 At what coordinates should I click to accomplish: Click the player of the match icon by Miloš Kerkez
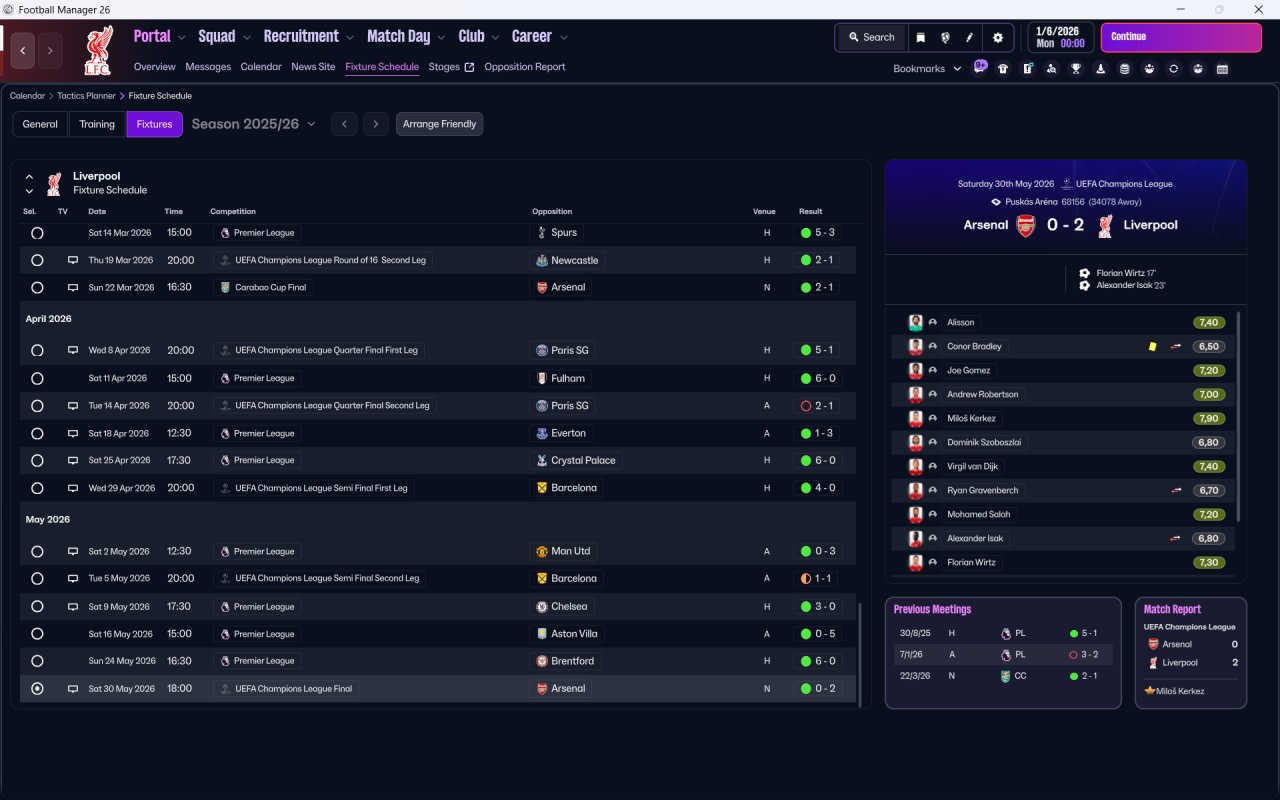(x=1150, y=691)
